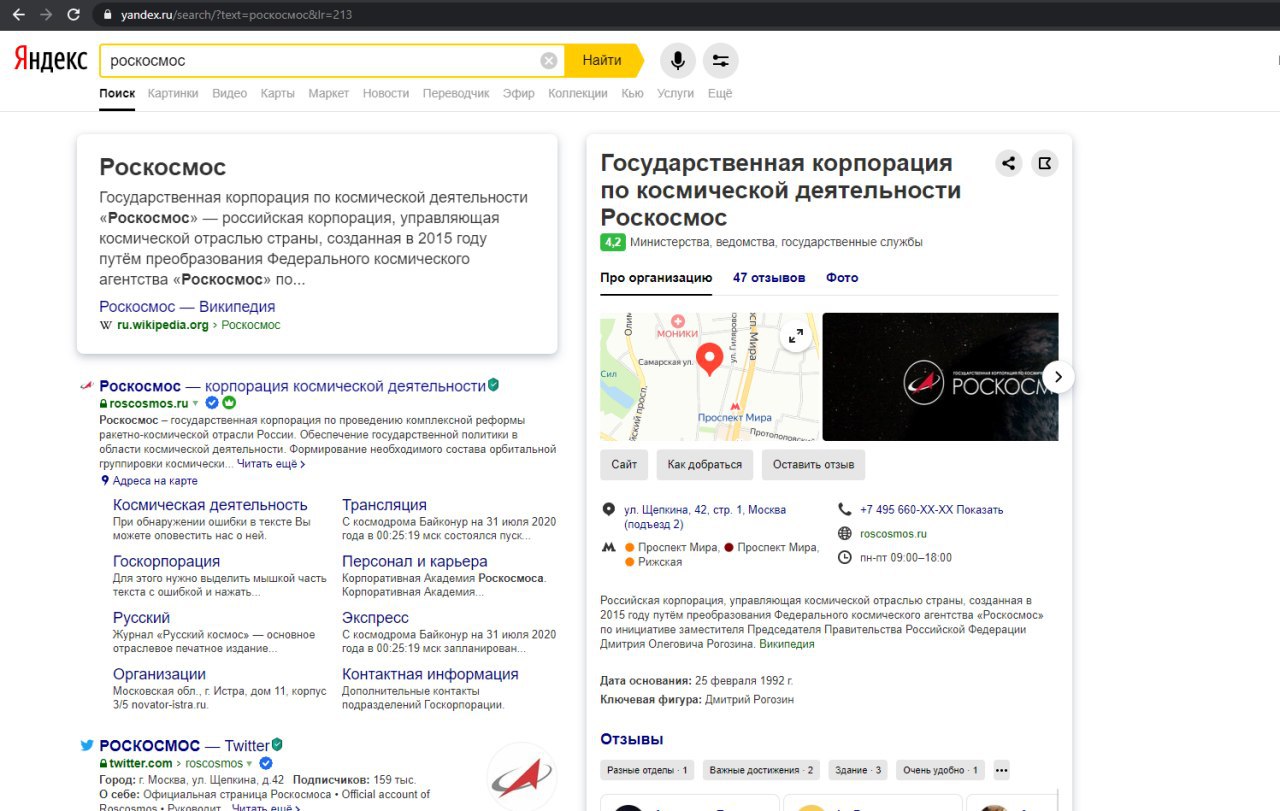This screenshot has height=811, width=1280.
Task: Open dropdown arrow after roscosmos.ru URL
Action: [x=196, y=404]
